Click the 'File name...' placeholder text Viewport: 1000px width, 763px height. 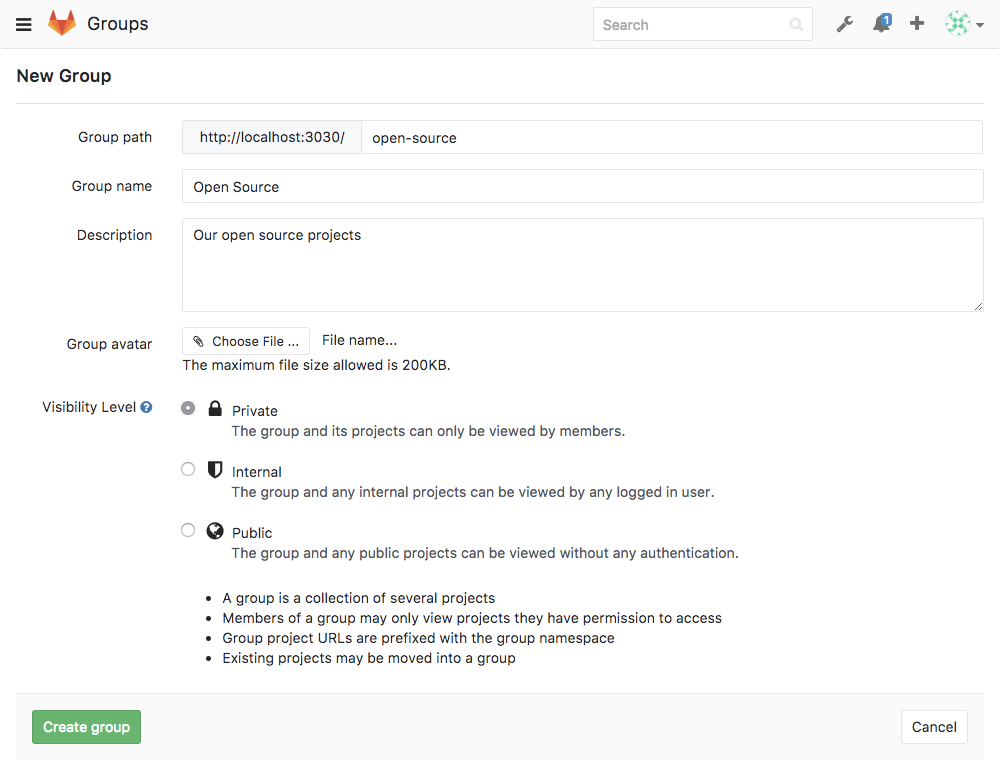pyautogui.click(x=359, y=340)
